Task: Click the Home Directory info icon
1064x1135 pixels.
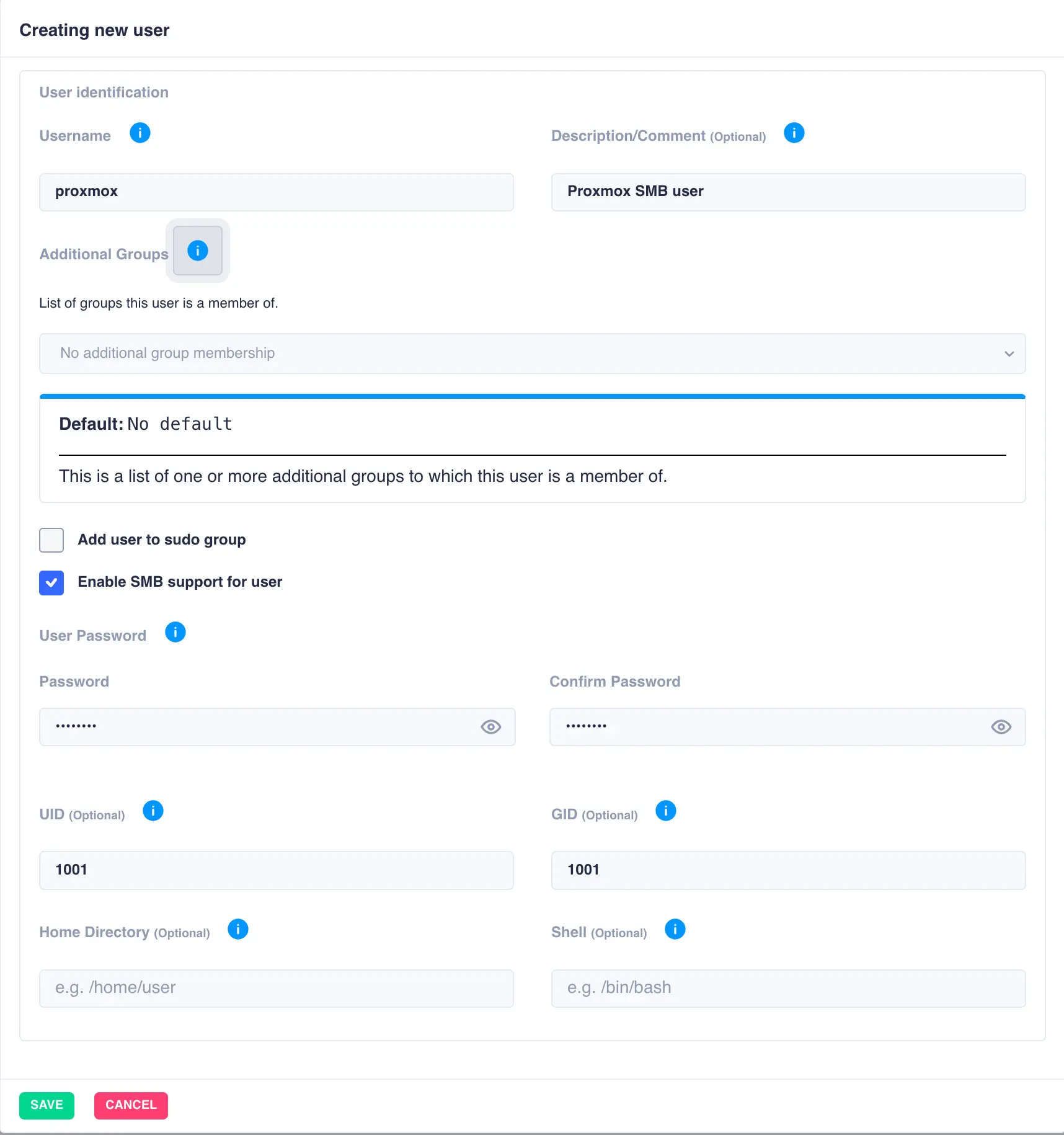Action: pos(238,929)
